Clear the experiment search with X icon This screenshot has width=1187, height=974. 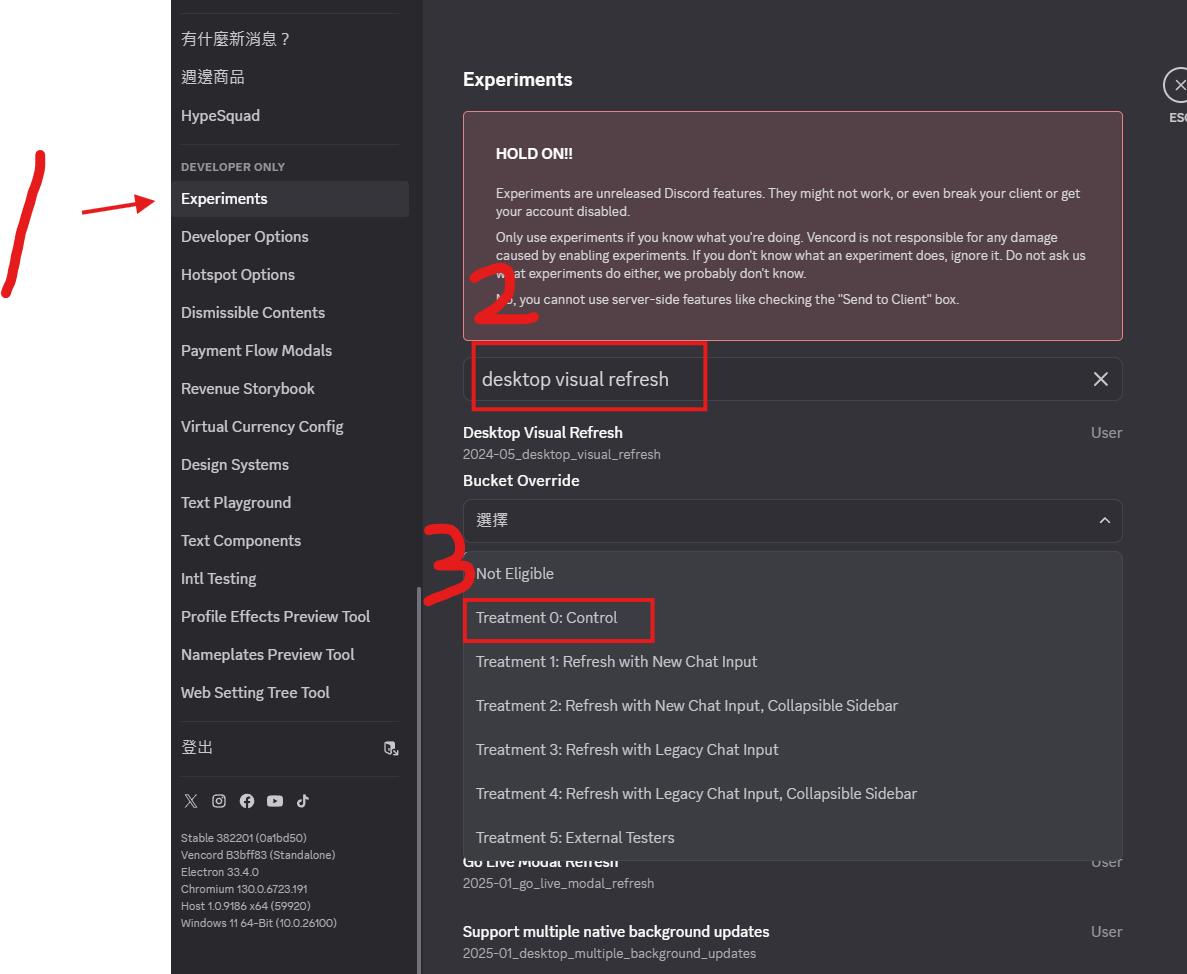(1101, 379)
